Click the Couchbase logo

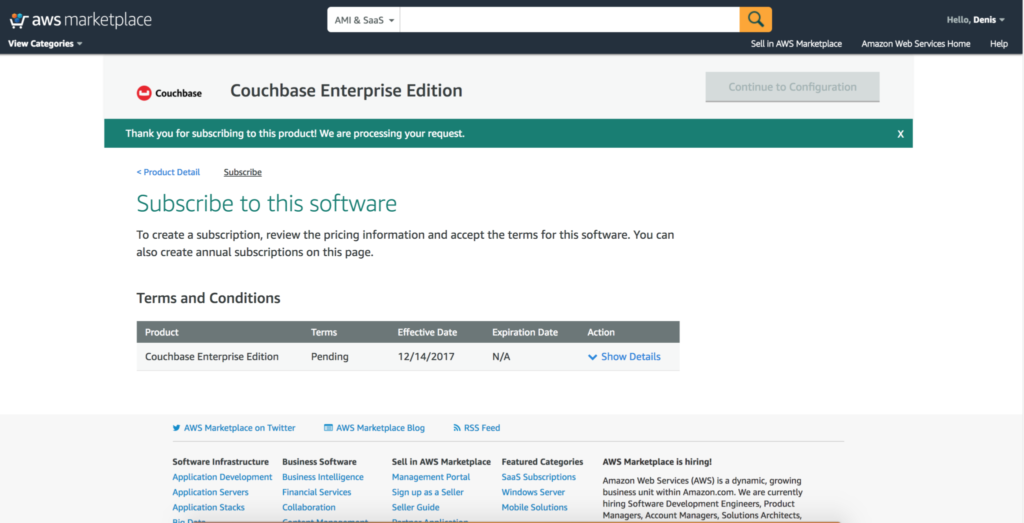click(x=169, y=93)
